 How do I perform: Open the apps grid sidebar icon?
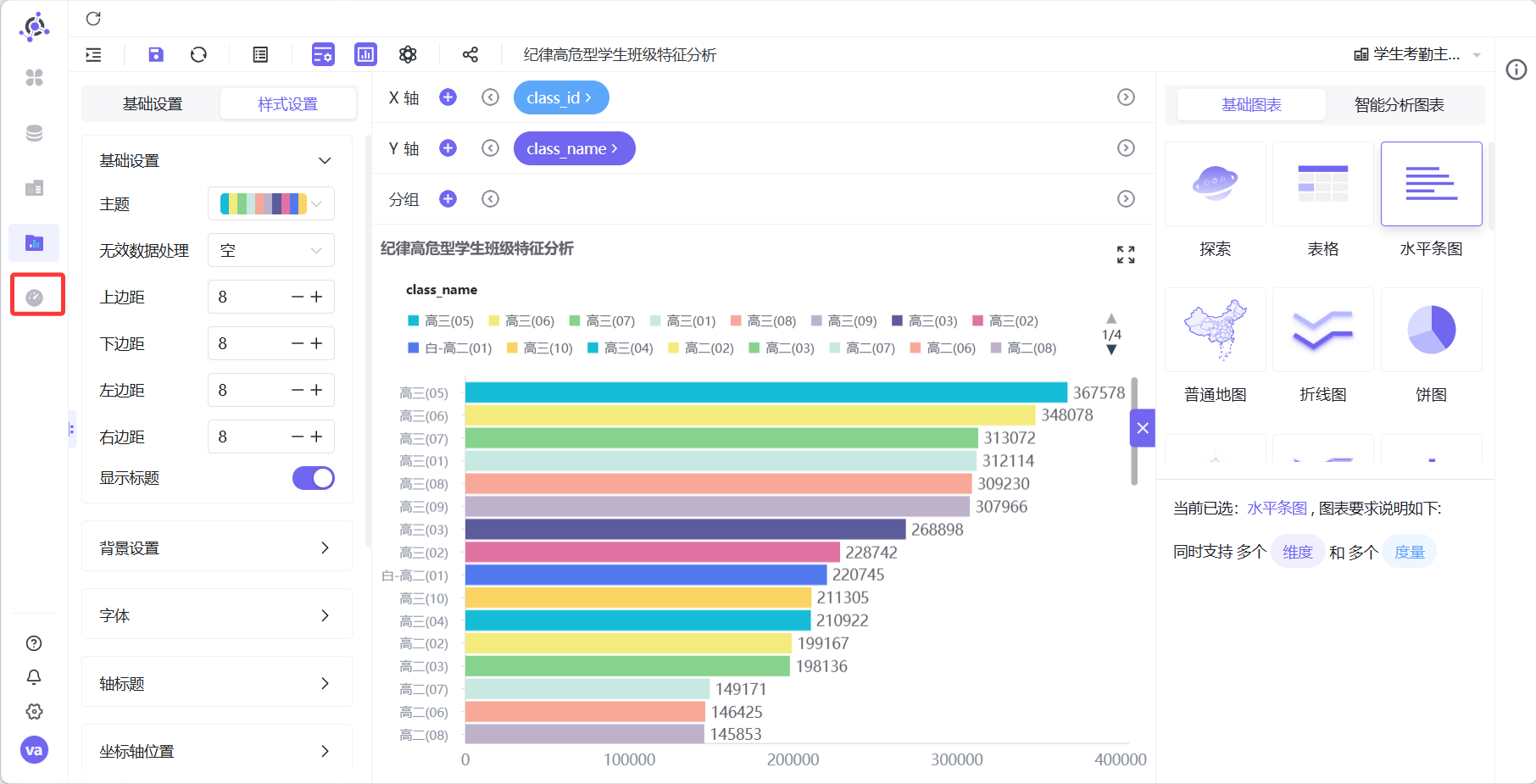(x=34, y=78)
